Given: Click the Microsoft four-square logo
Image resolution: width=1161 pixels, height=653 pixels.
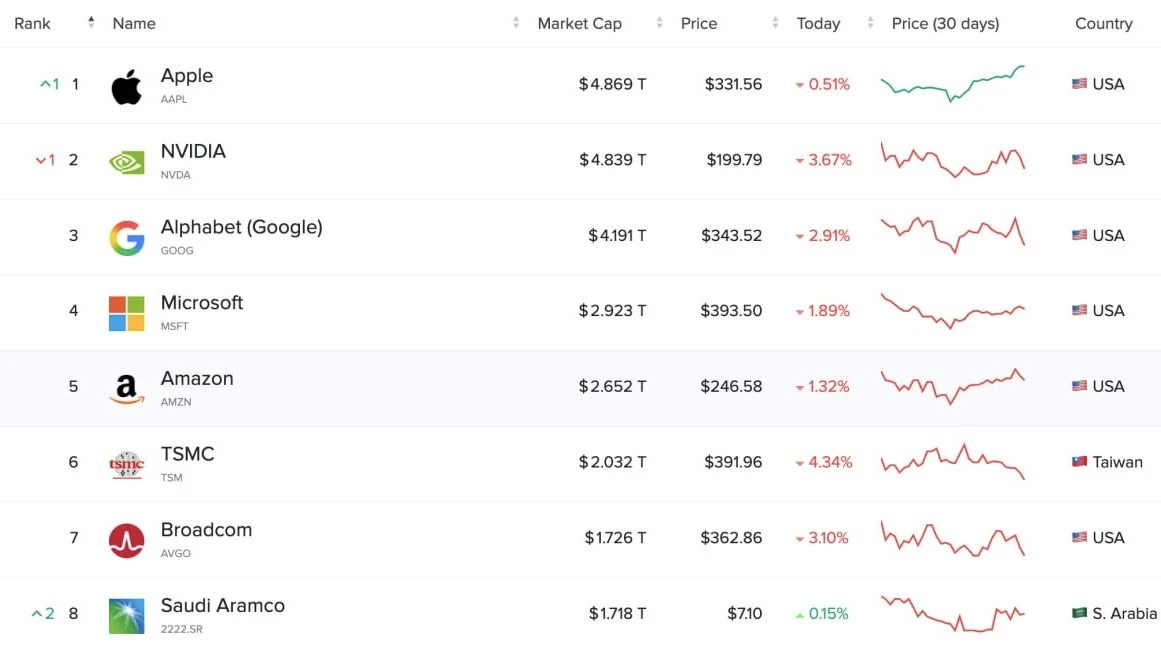Looking at the screenshot, I should [x=127, y=313].
